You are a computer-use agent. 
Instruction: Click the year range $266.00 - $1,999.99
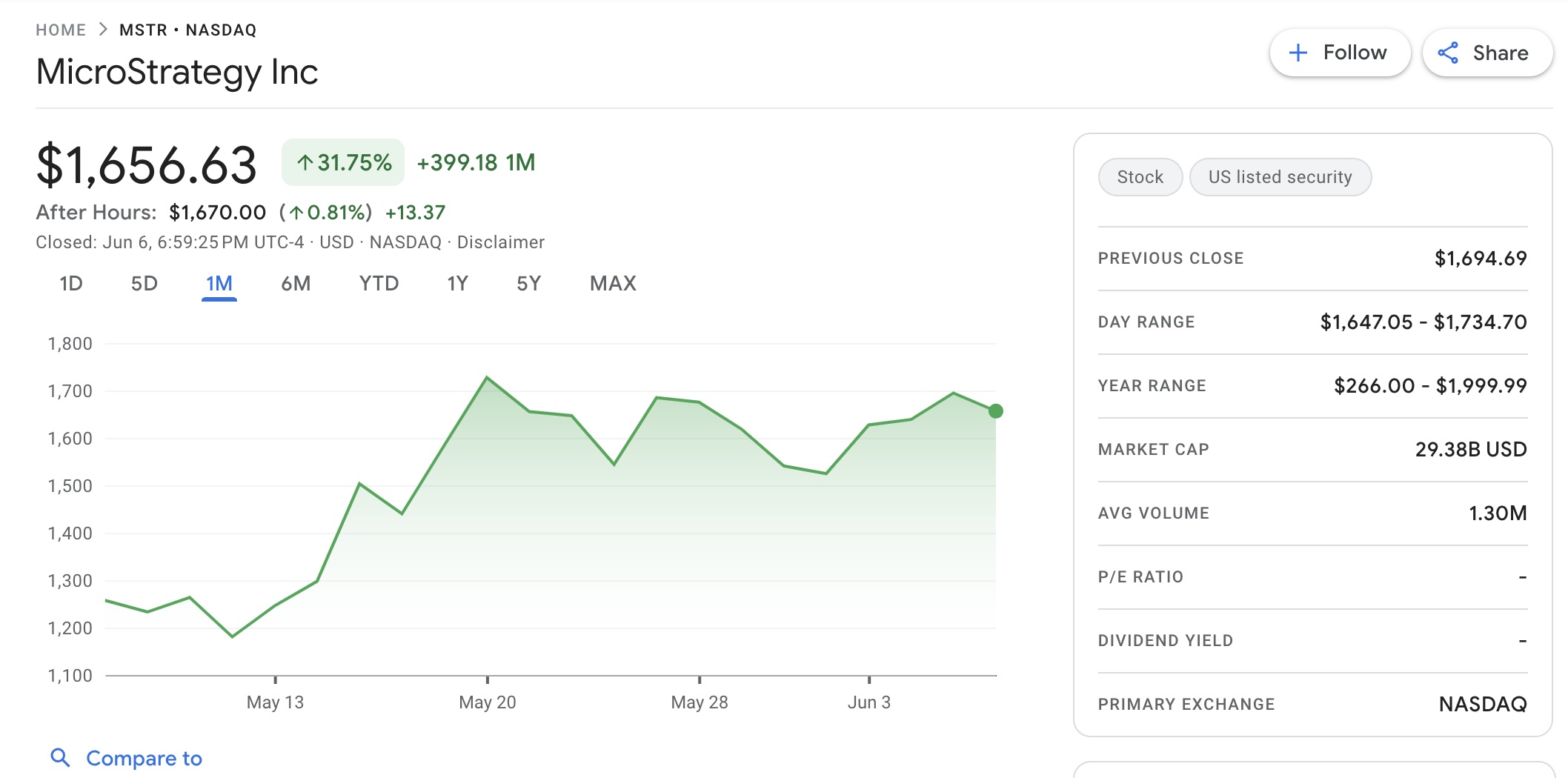pyautogui.click(x=1430, y=386)
